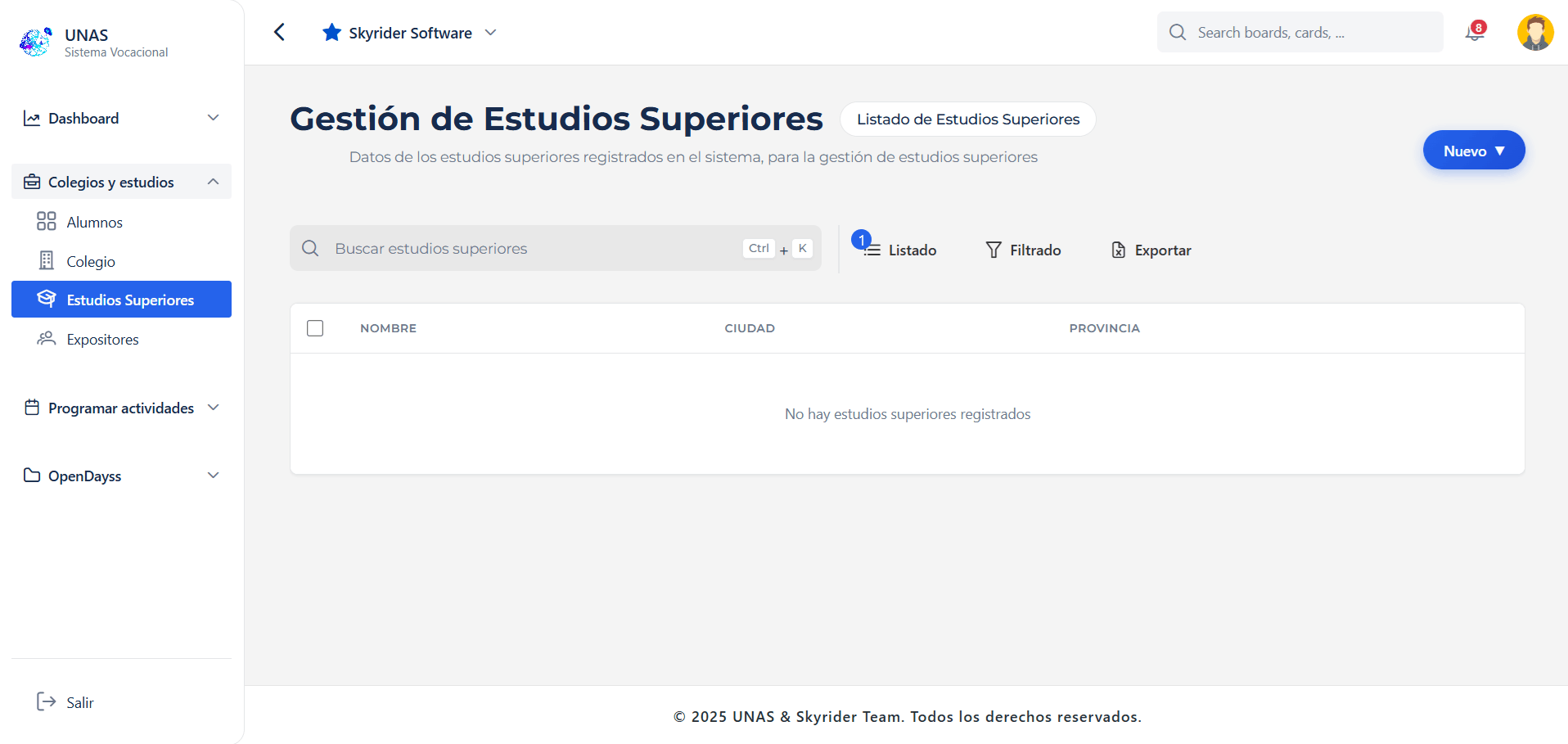Click the back arrow icon in header
Viewport: 1568px width, 744px height.
(279, 32)
